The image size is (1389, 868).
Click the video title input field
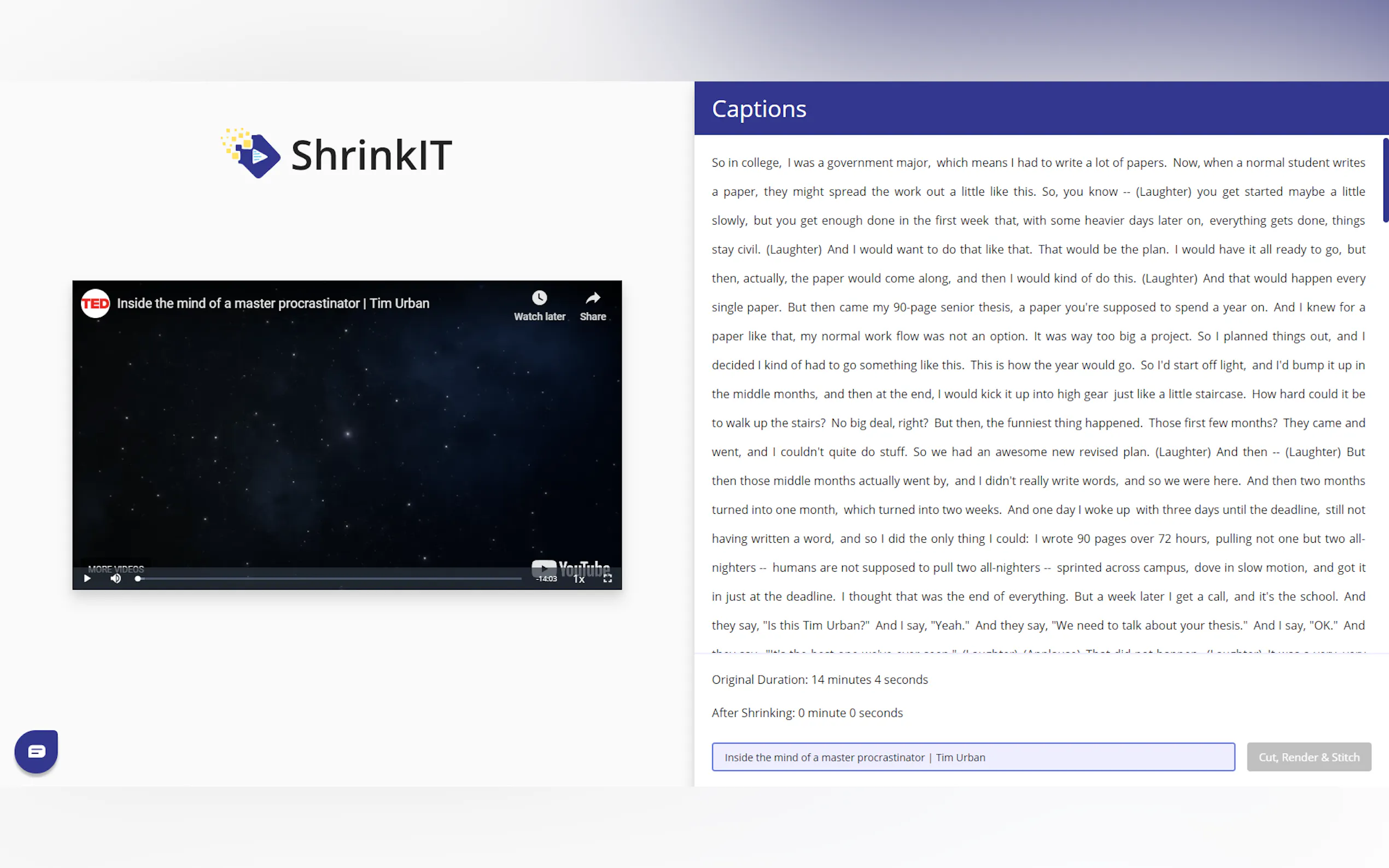pos(973,756)
